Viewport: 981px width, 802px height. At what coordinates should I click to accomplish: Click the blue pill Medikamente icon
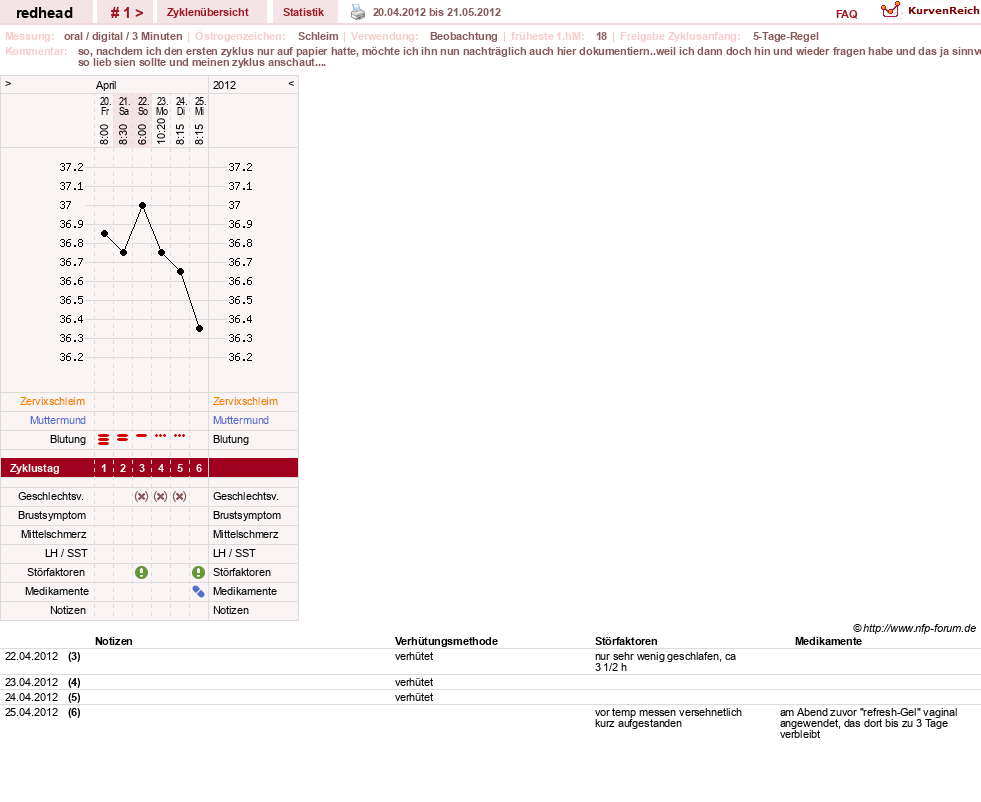coord(198,591)
